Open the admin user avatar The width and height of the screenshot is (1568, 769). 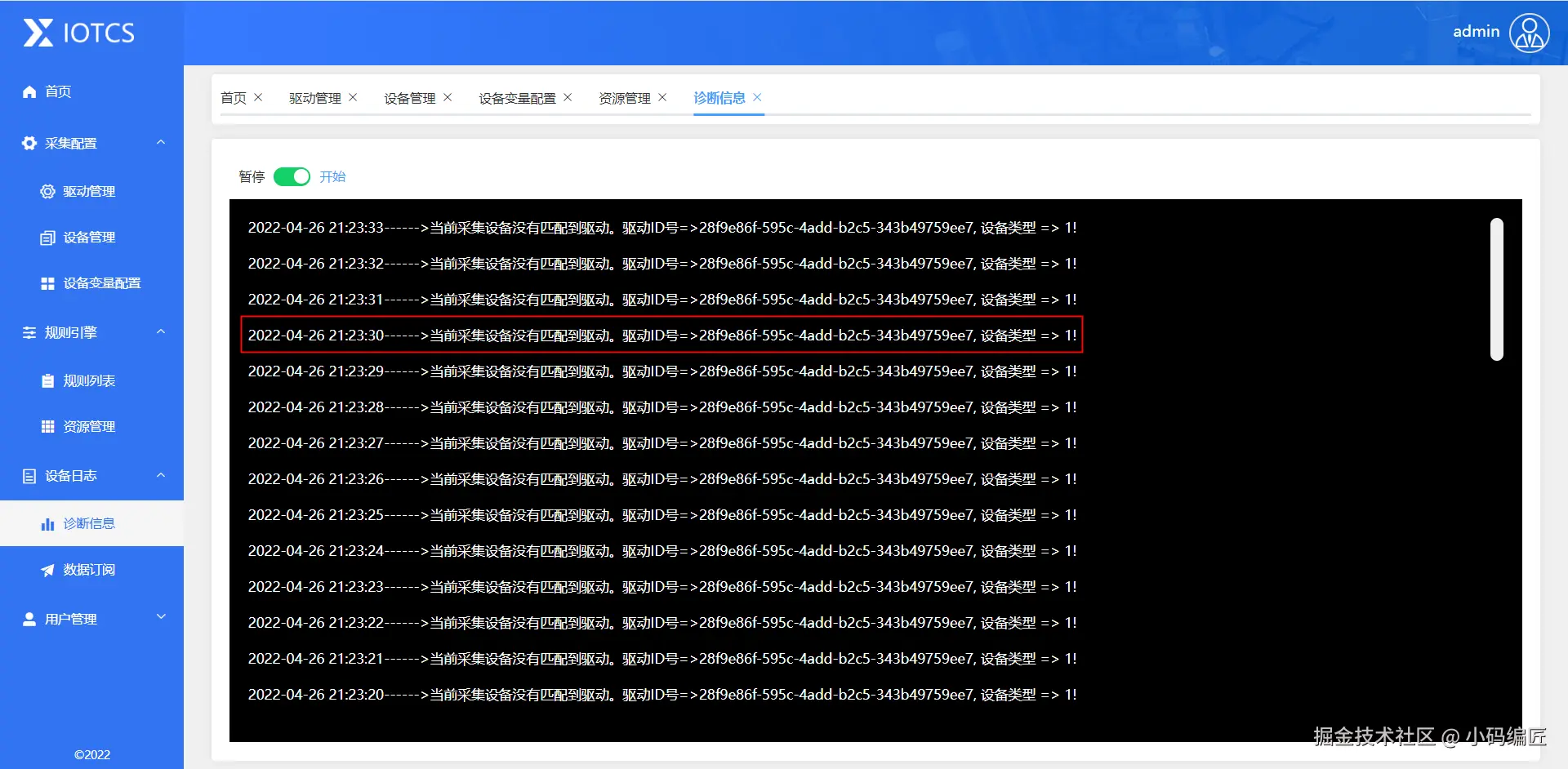tap(1529, 33)
